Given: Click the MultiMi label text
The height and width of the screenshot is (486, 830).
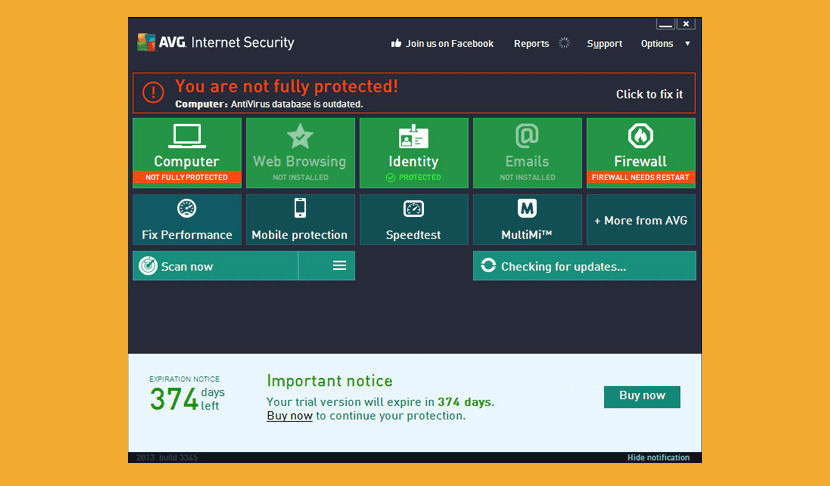Looking at the screenshot, I should 527,235.
